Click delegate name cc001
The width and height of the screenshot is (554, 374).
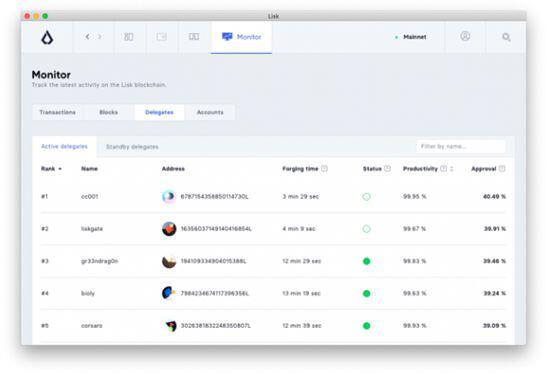[x=89, y=196]
